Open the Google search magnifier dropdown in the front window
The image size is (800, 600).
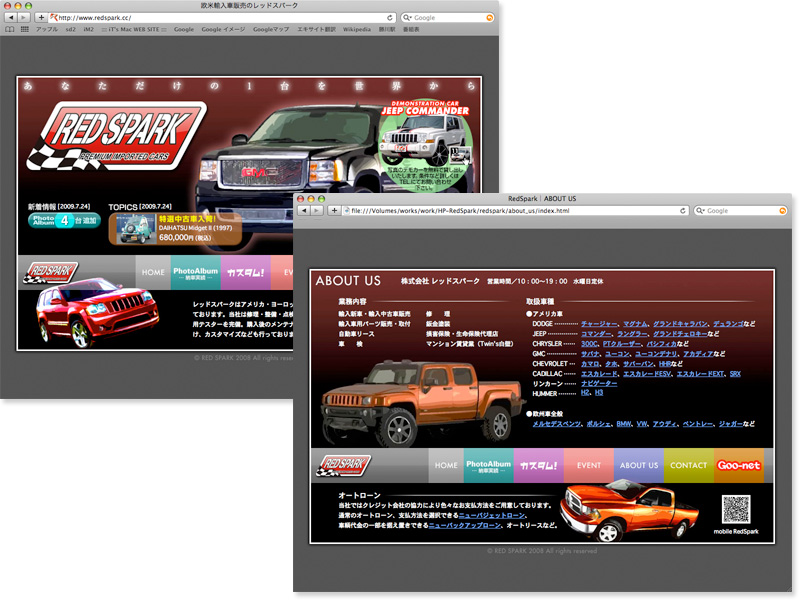point(702,211)
